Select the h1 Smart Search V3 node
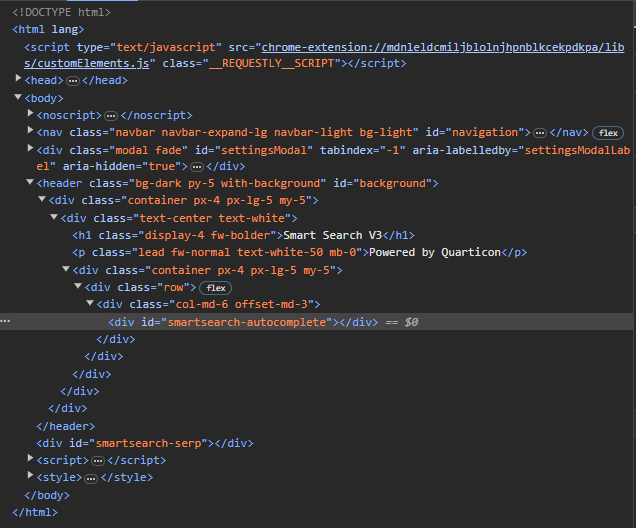 click(243, 235)
